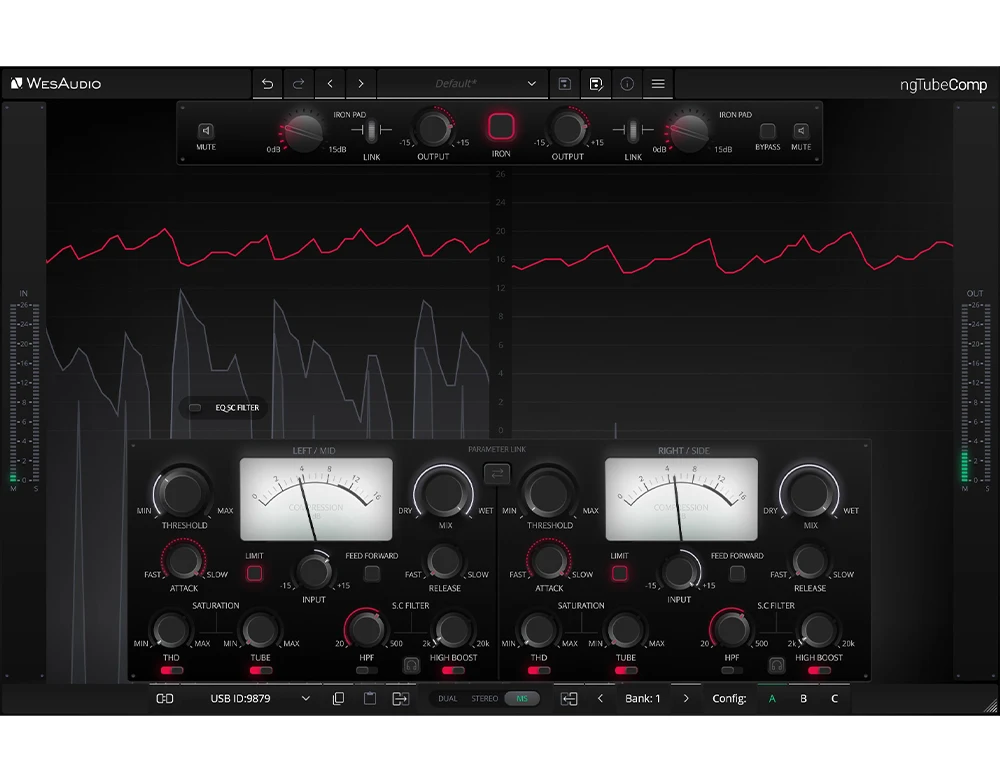Click the LEFT / MID ATTACK knob
This screenshot has width=1000, height=782.
184,561
